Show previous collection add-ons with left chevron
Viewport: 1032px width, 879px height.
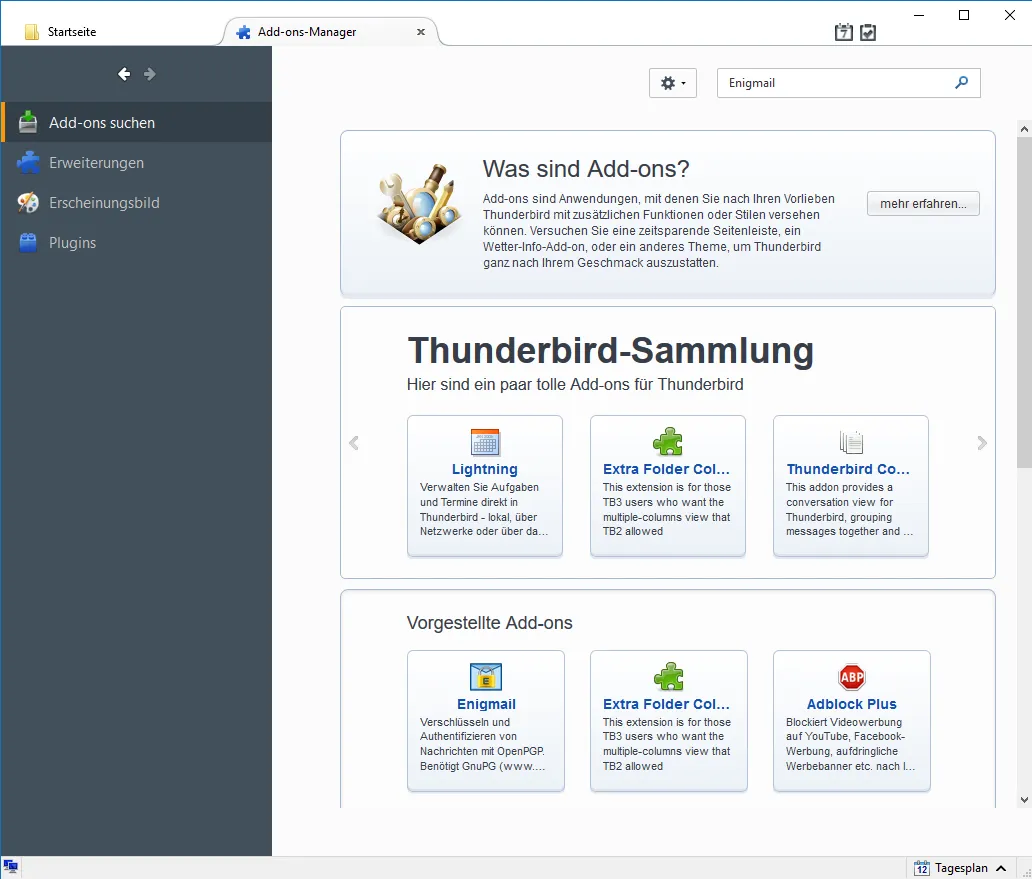pyautogui.click(x=354, y=443)
